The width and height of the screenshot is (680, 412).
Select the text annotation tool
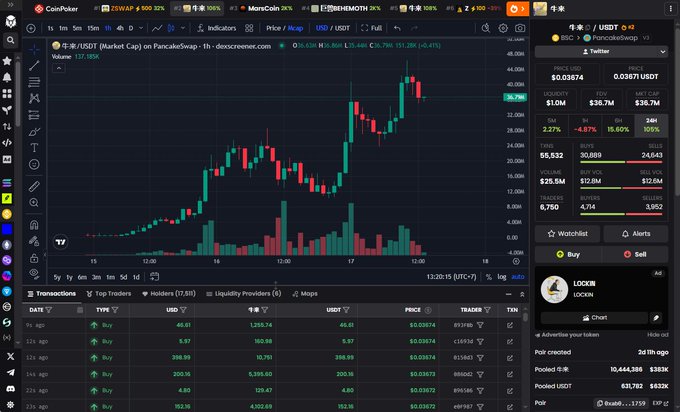[x=34, y=148]
